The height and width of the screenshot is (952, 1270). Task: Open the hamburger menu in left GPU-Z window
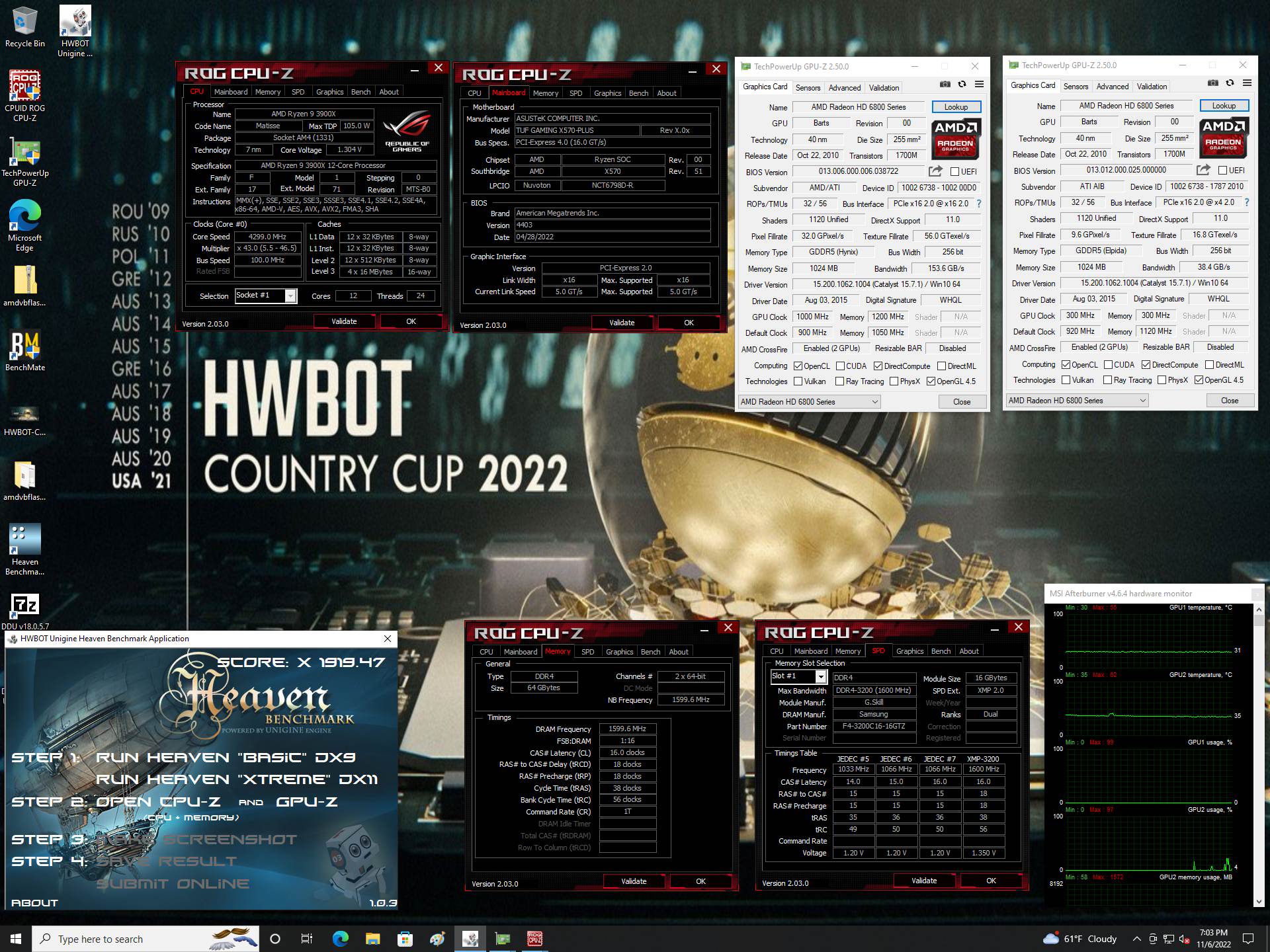[979, 85]
